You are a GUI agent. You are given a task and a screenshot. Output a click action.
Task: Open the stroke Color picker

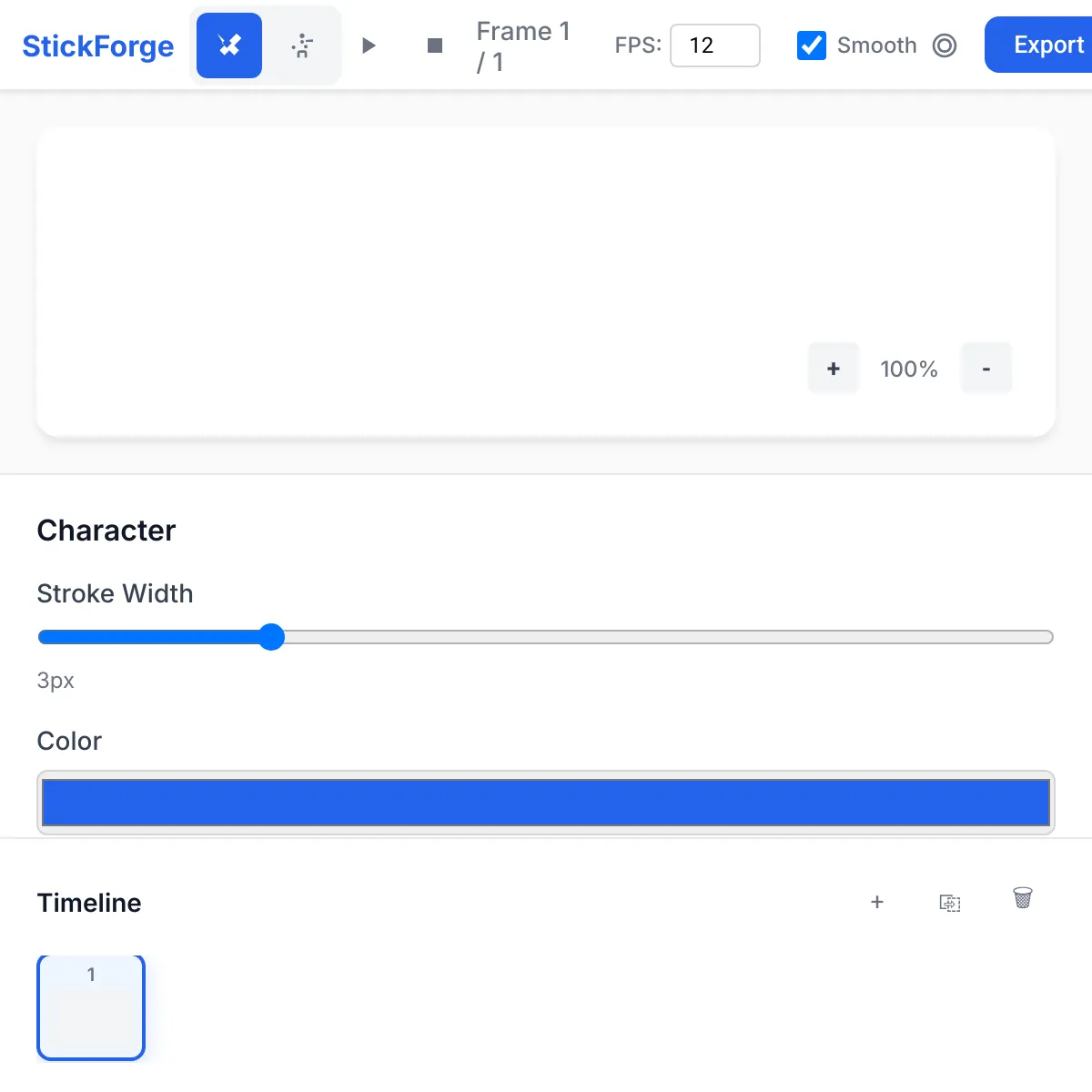[x=544, y=802]
